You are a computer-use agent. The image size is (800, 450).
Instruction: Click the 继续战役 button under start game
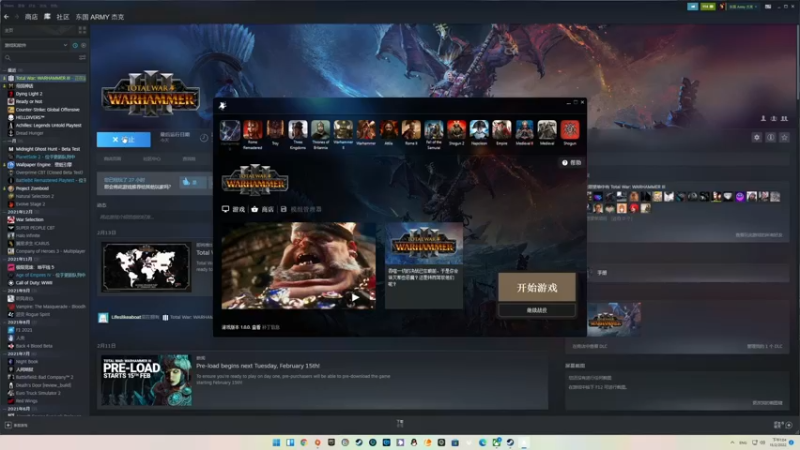(537, 310)
